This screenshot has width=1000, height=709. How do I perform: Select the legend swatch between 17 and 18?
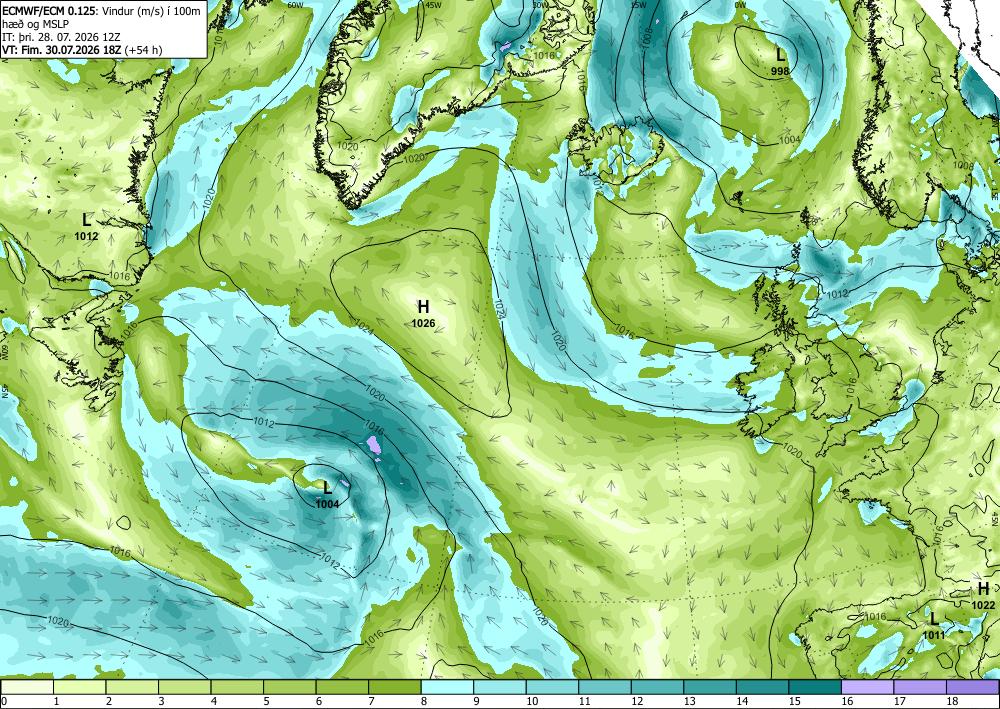(920, 687)
